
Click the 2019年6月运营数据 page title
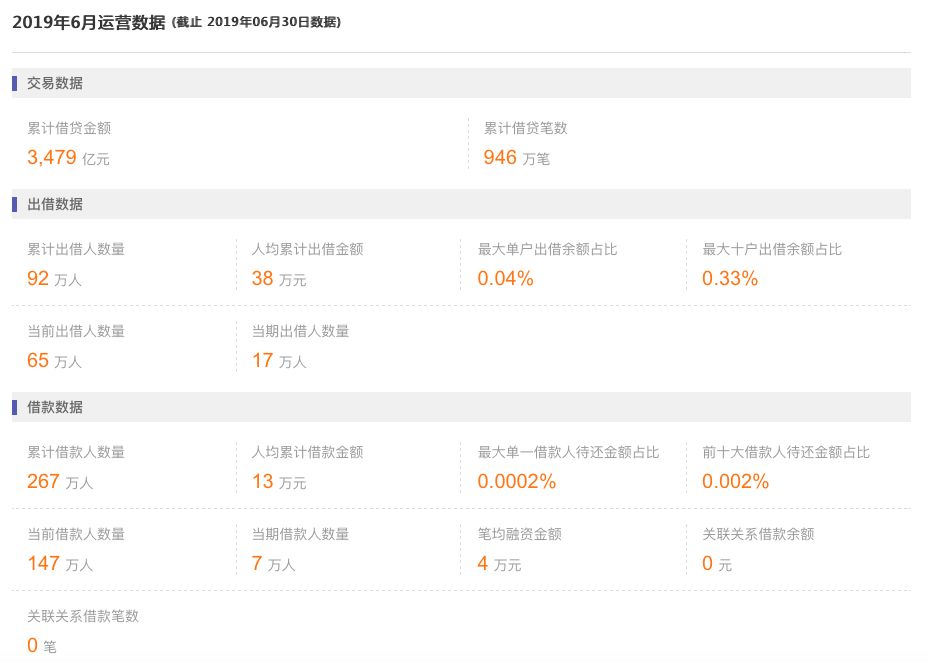[88, 22]
